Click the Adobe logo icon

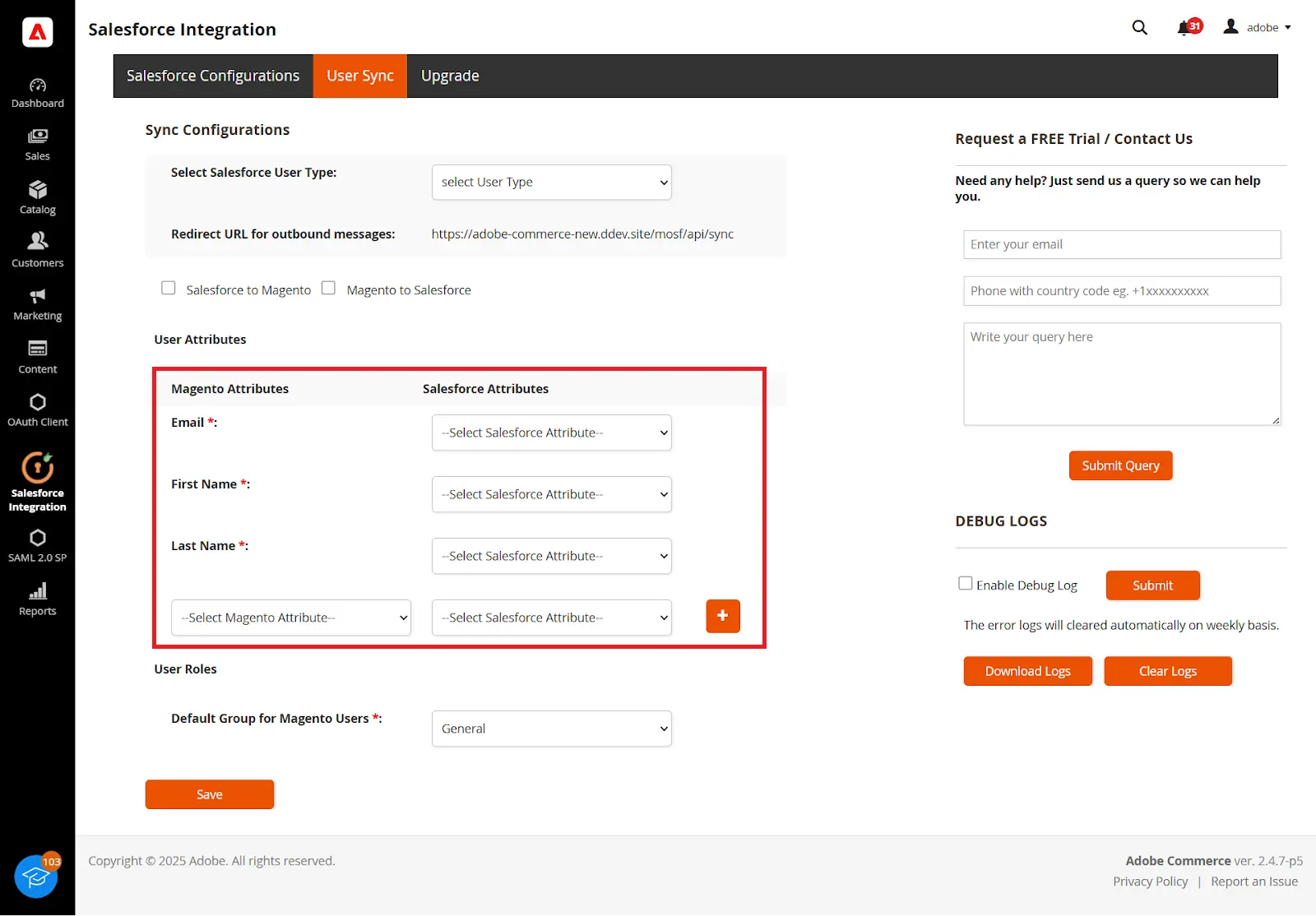[38, 32]
